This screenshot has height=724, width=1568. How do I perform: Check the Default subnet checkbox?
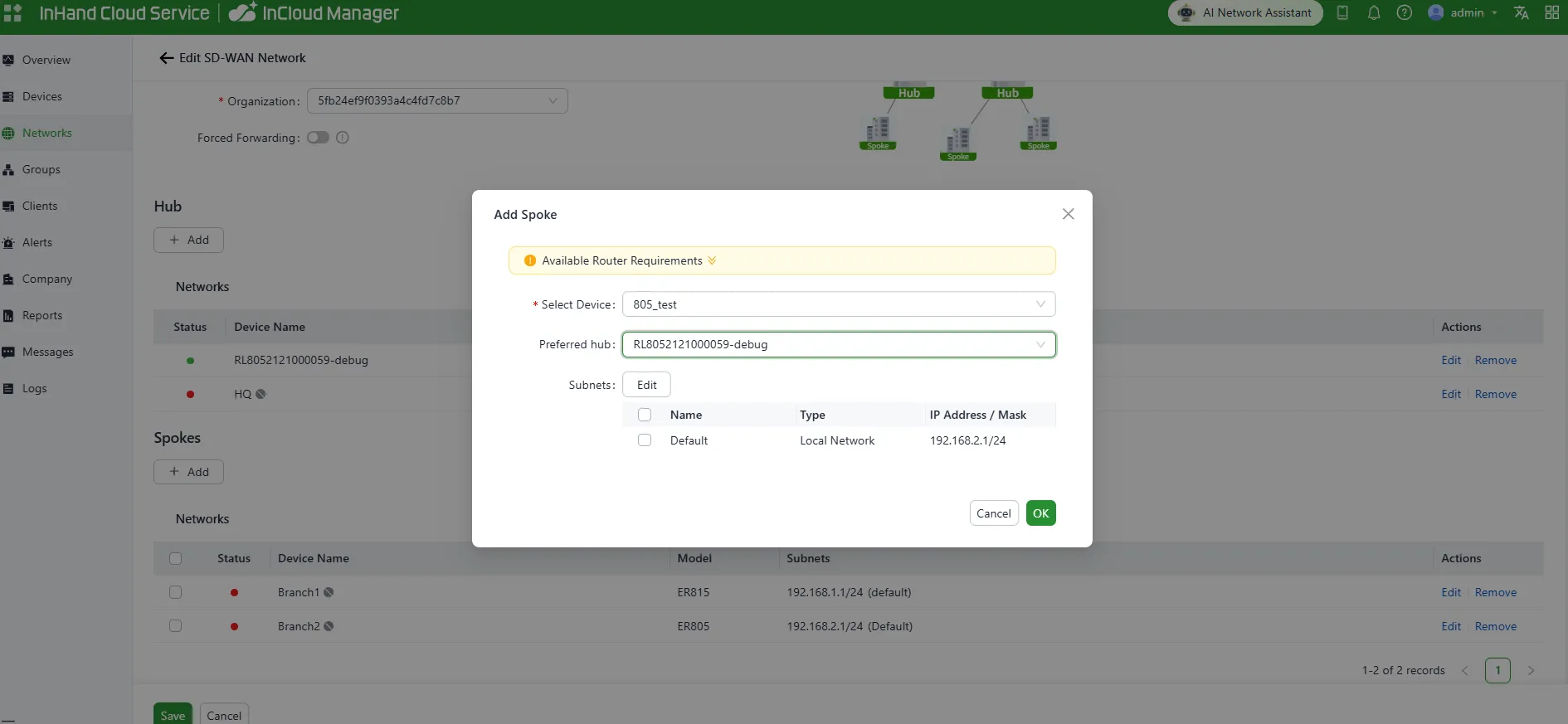(x=645, y=440)
